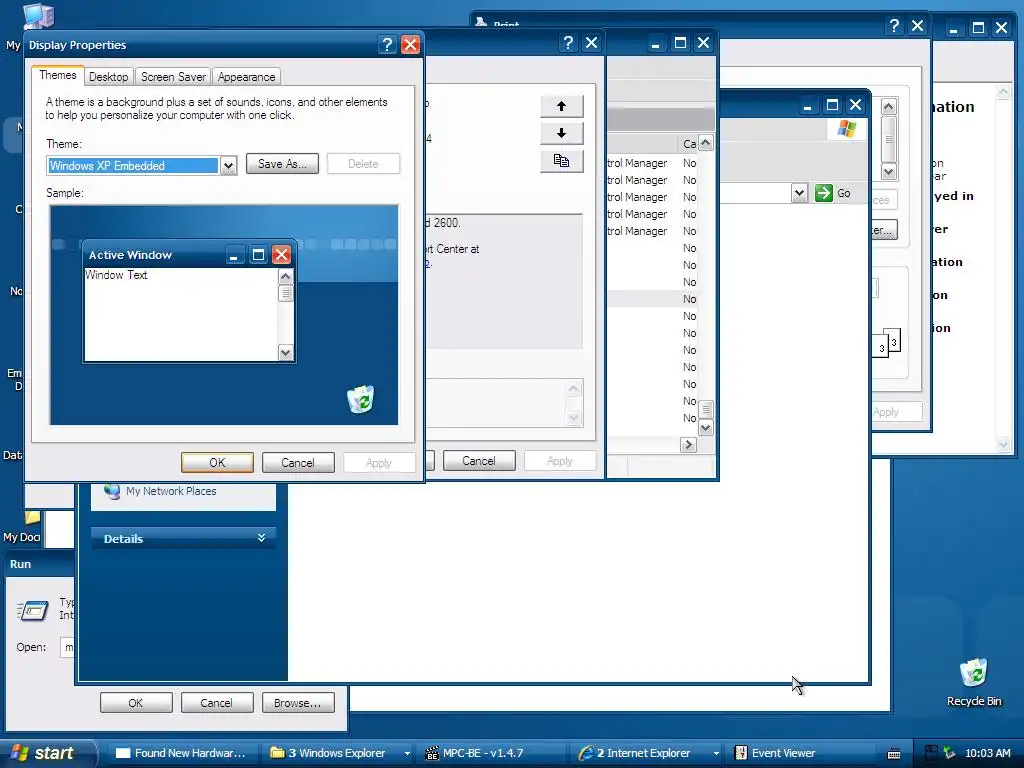Click the sample Active Window scroll-up arrow
Image resolution: width=1024 pixels, height=768 pixels.
[285, 277]
